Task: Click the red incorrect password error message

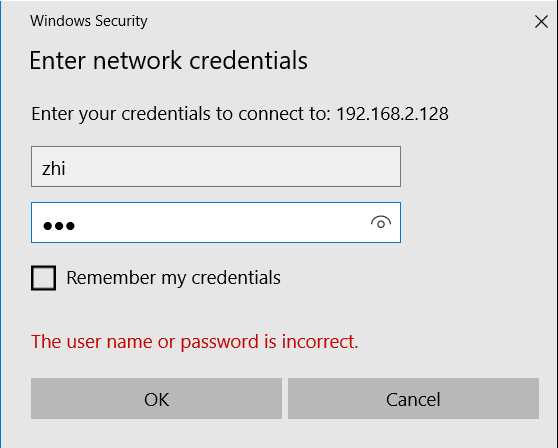Action: click(195, 342)
